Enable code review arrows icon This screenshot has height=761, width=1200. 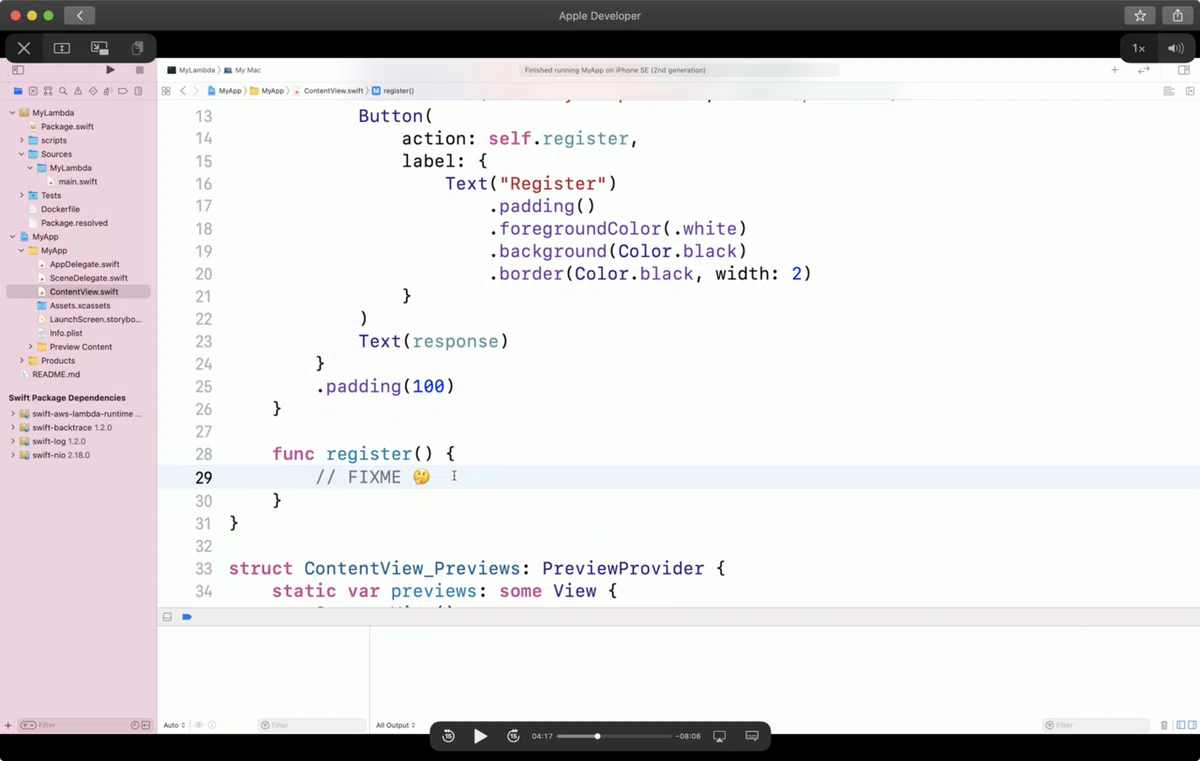pyautogui.click(x=1144, y=70)
